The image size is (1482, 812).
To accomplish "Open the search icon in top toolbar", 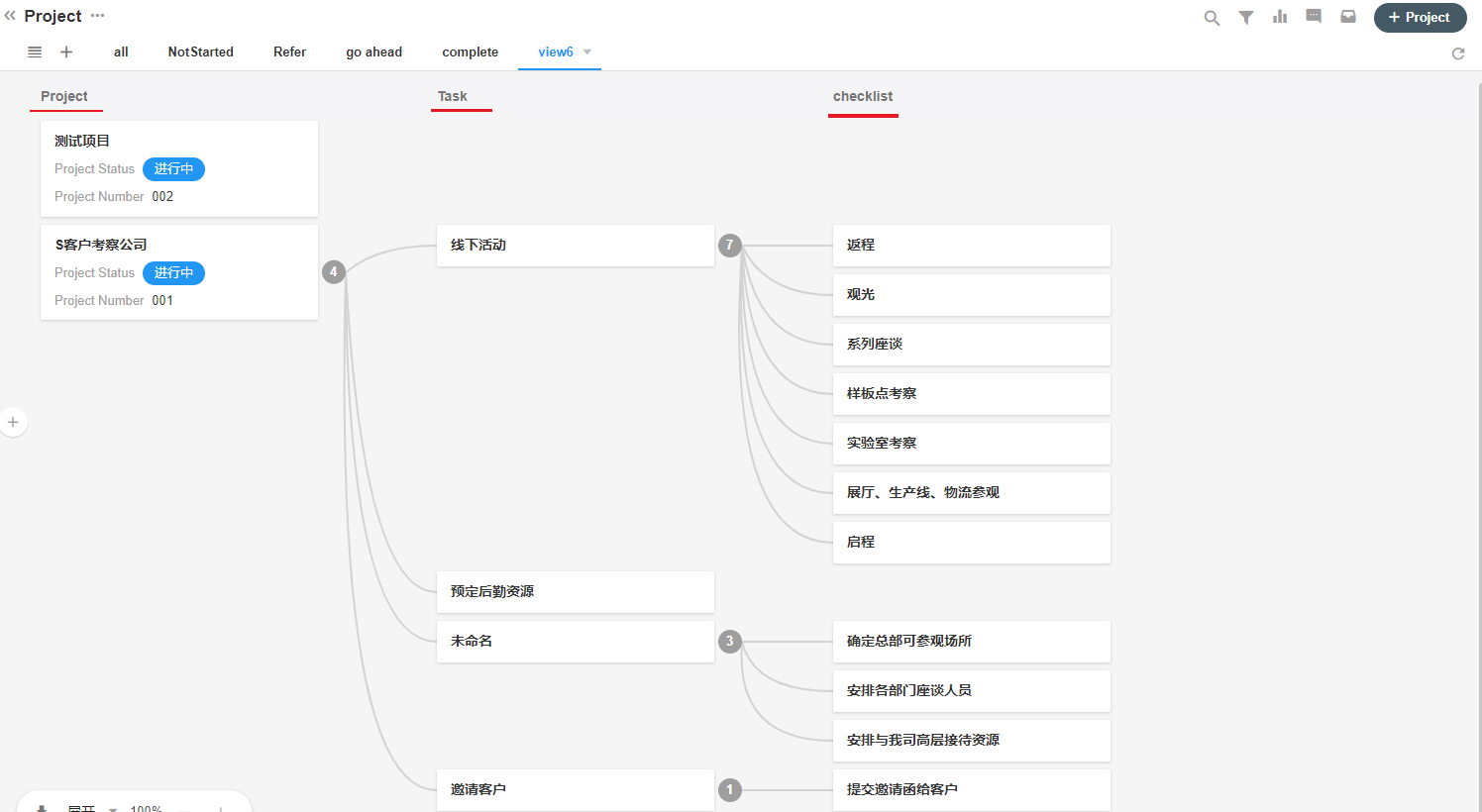I will [1212, 18].
